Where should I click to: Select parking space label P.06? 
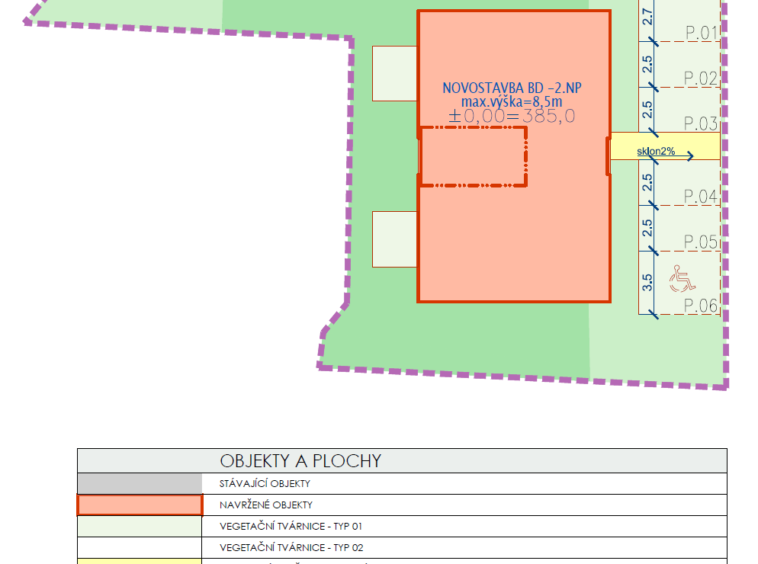702,305
